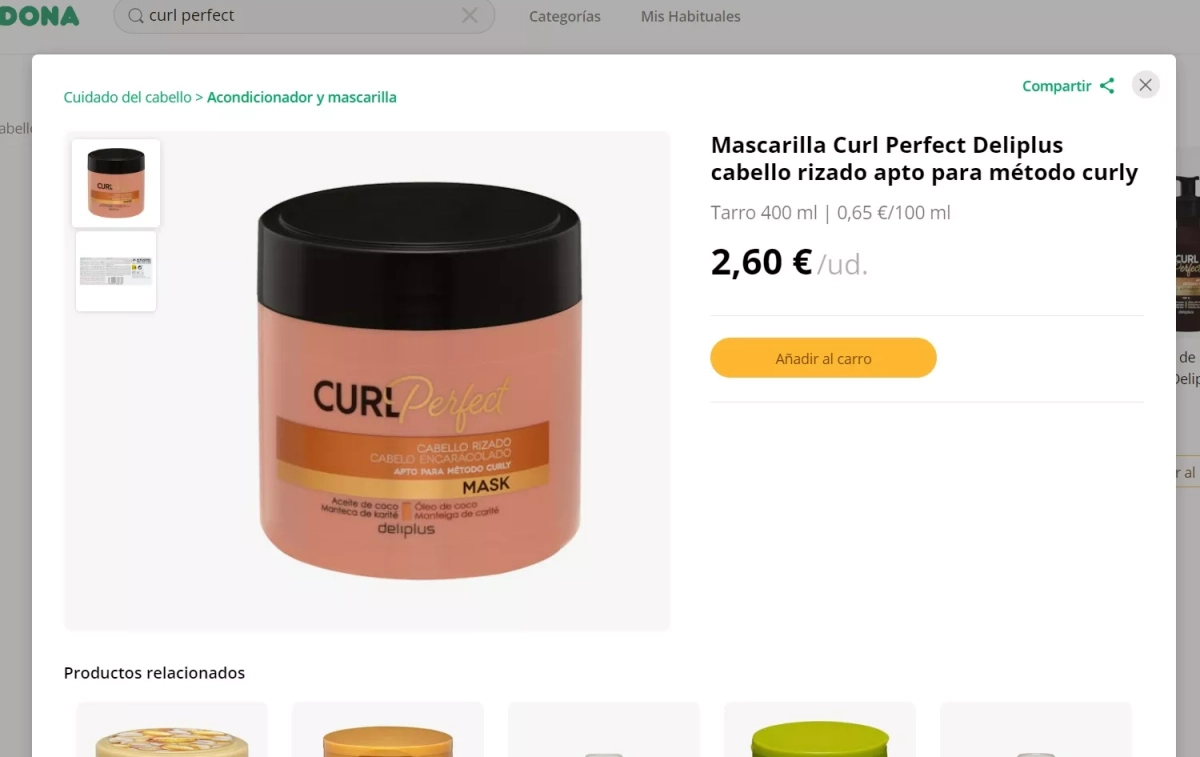This screenshot has height=757, width=1200.
Task: Open first related product with yellow lid
Action: click(x=172, y=730)
